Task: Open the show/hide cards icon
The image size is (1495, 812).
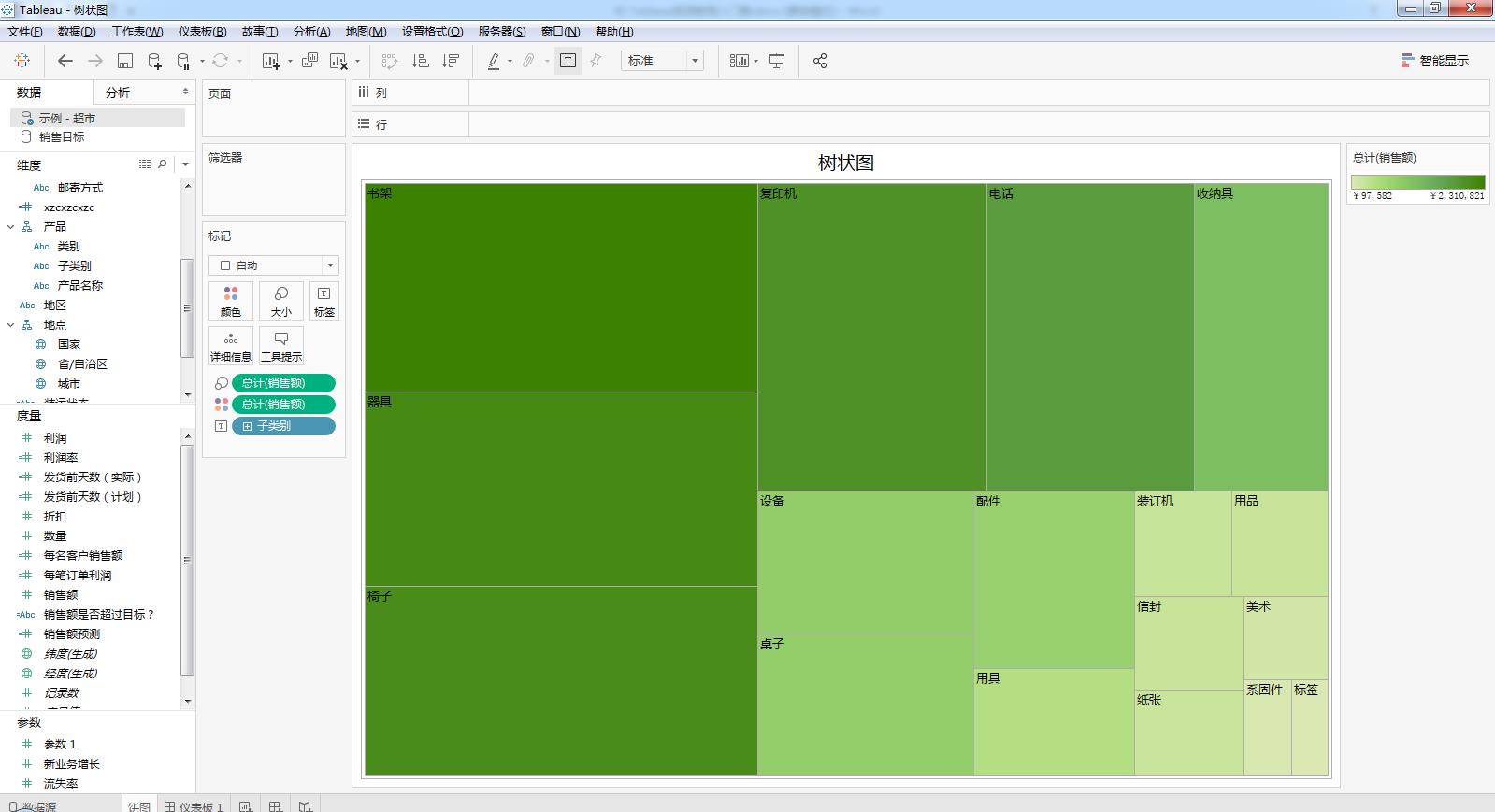Action: pyautogui.click(x=739, y=61)
